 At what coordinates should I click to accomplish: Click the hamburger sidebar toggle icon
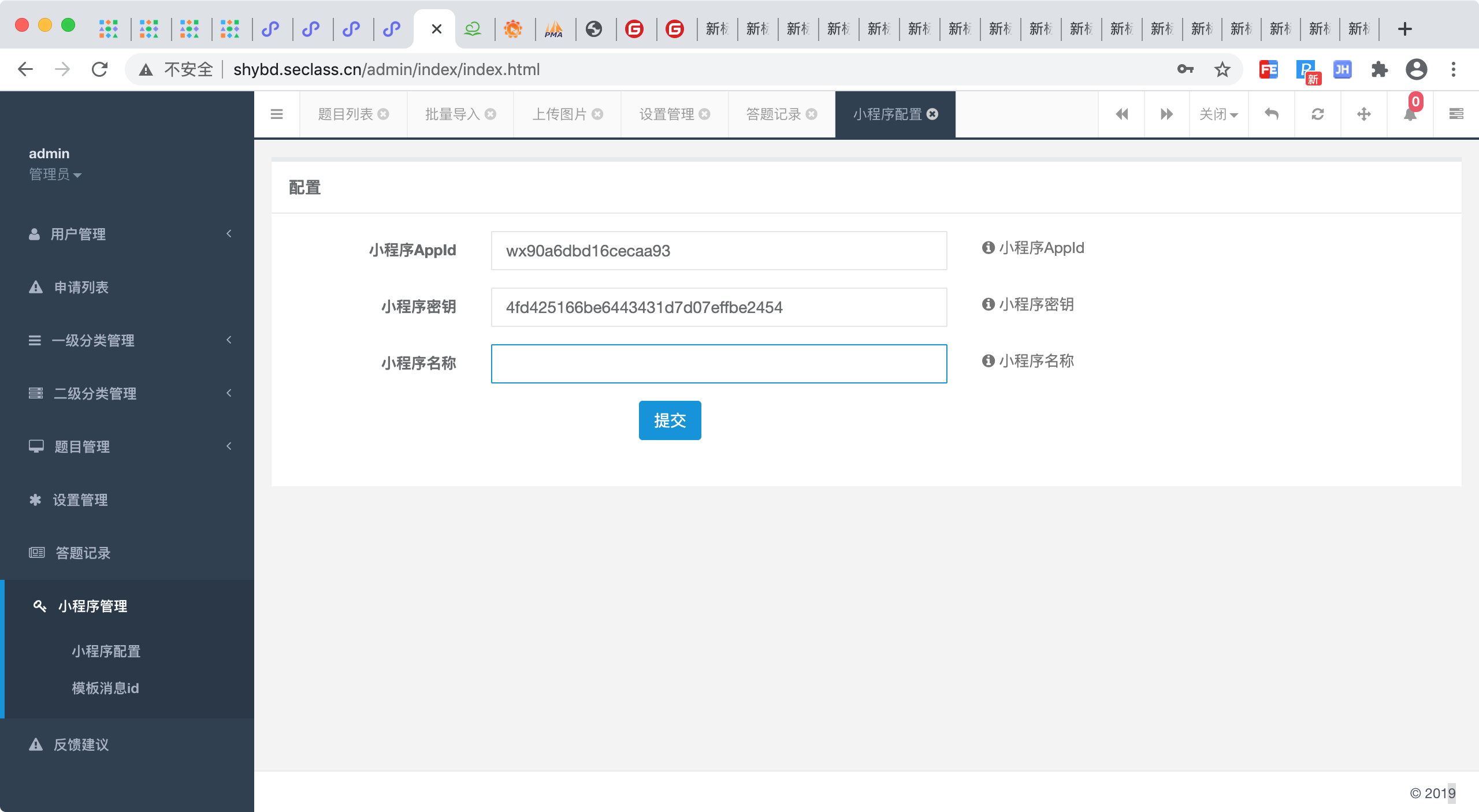coord(277,114)
